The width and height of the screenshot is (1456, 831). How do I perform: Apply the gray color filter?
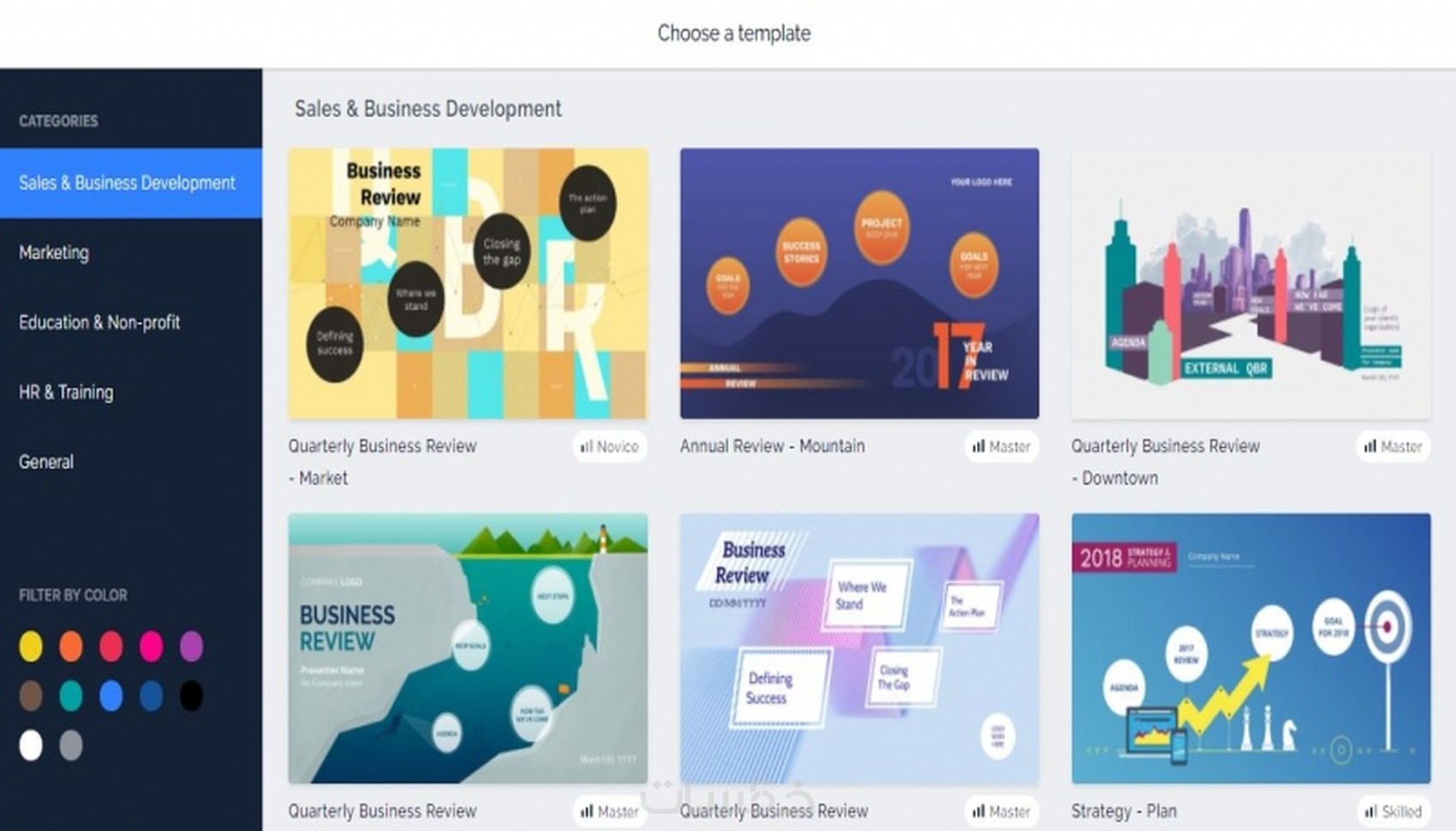(71, 745)
